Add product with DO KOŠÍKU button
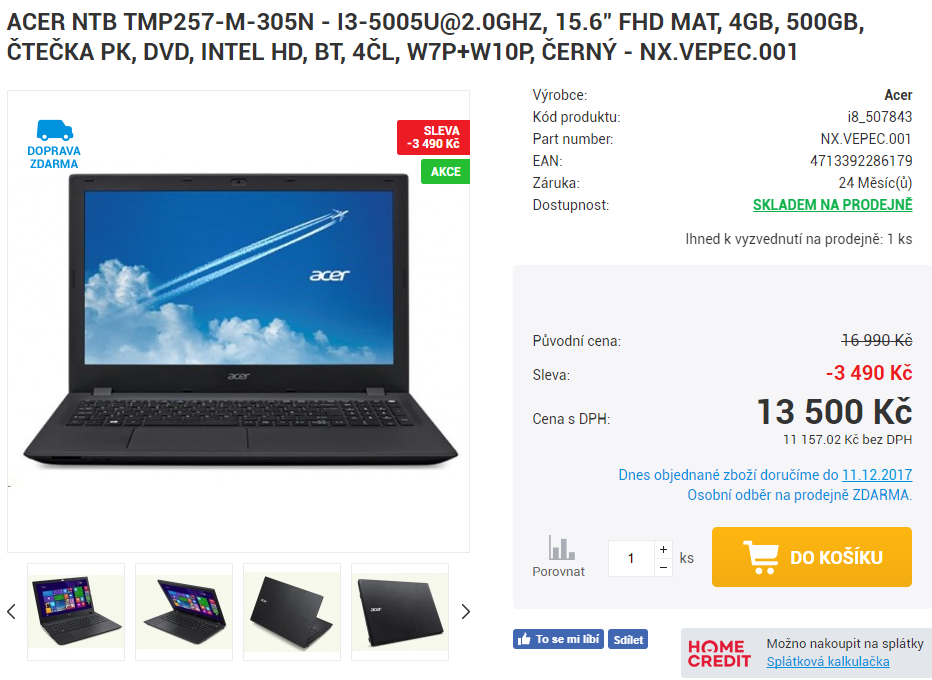The image size is (932, 680). click(812, 557)
